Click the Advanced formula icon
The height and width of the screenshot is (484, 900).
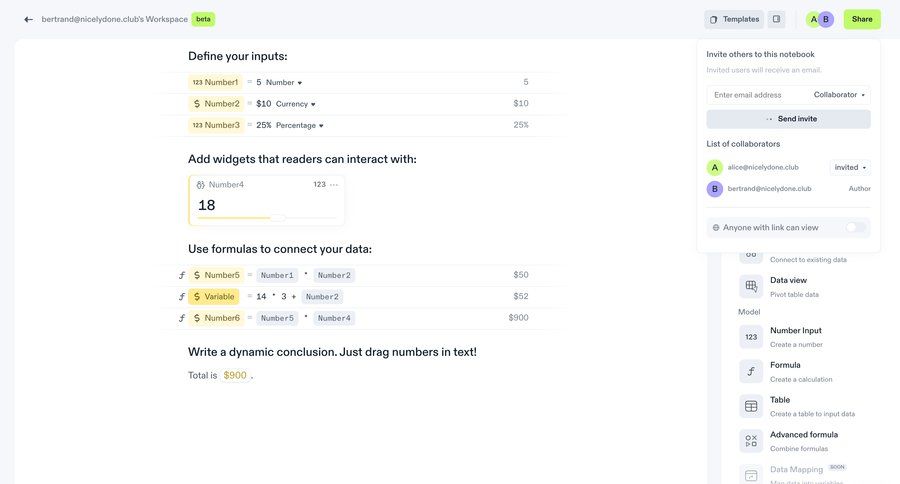point(751,441)
